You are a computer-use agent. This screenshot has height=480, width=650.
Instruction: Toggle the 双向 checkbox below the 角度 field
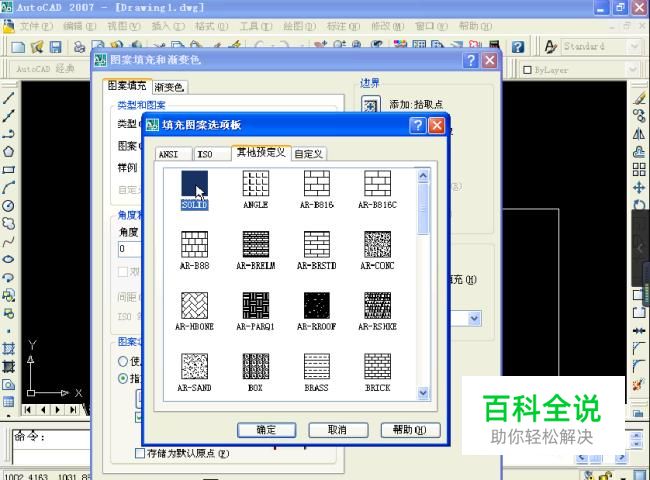(123, 272)
